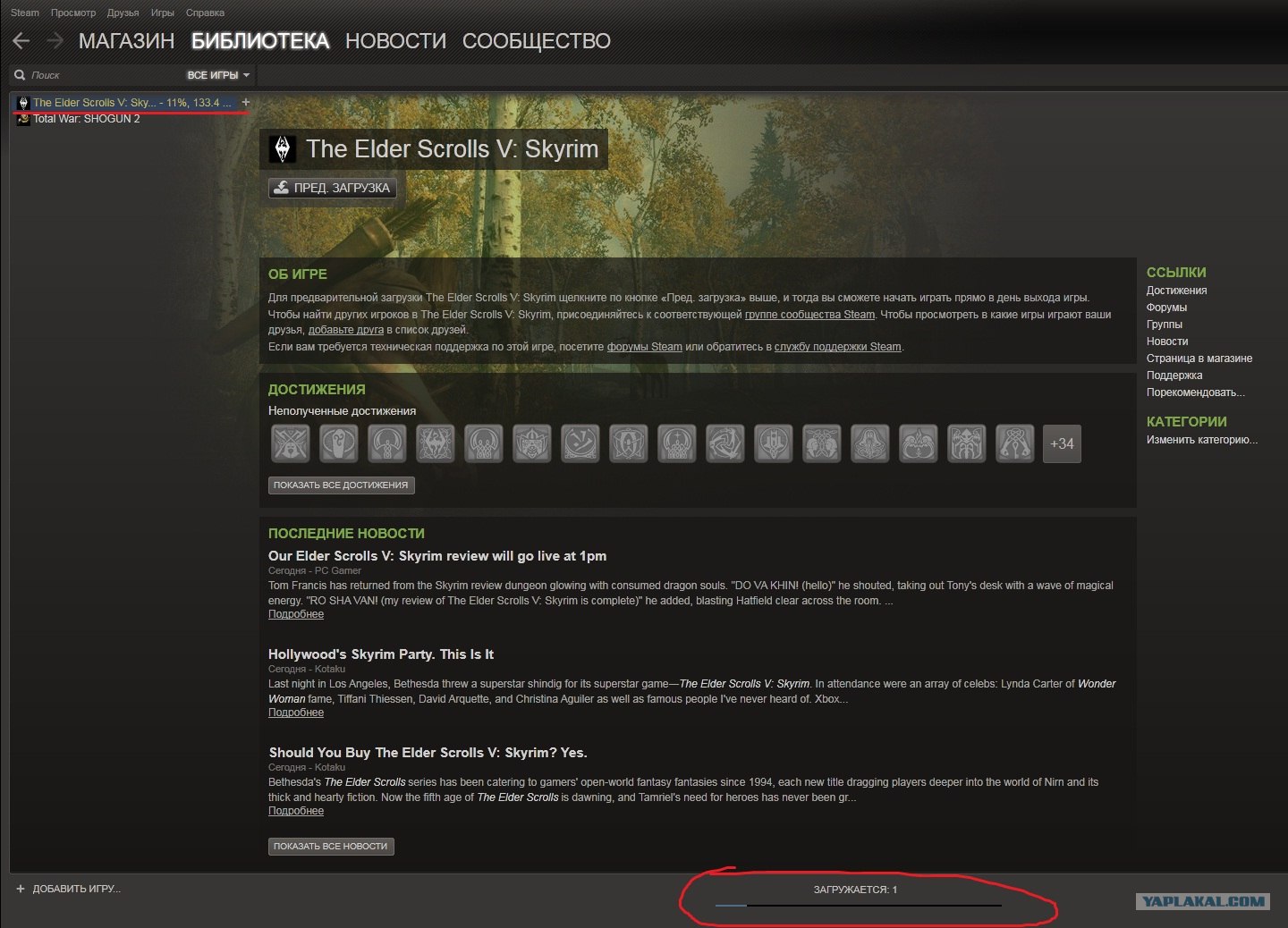Click the back navigation arrow
This screenshot has height=928, width=1288.
pyautogui.click(x=21, y=40)
